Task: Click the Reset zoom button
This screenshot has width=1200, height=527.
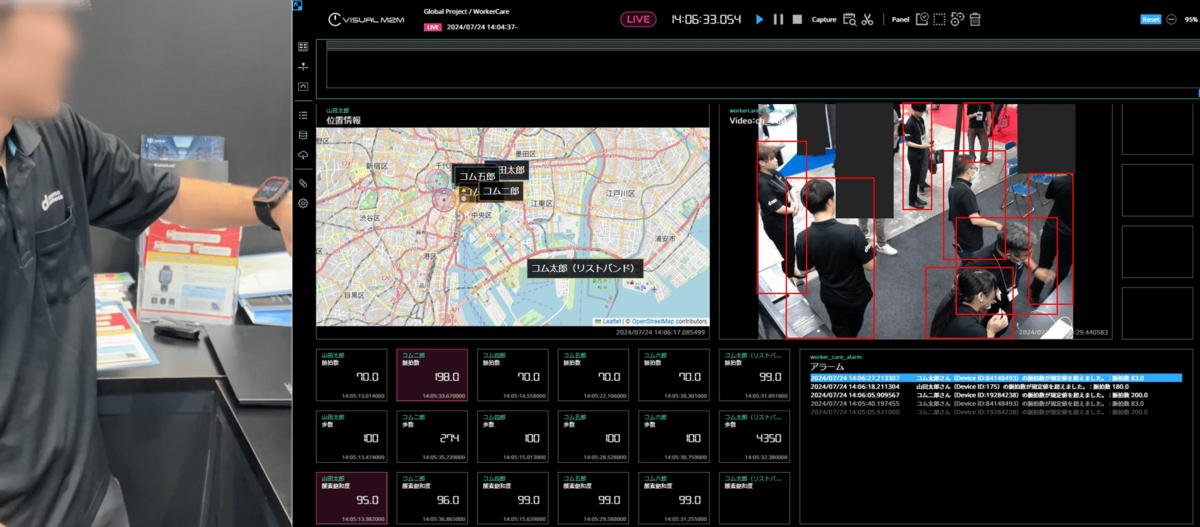Action: pos(1151,19)
